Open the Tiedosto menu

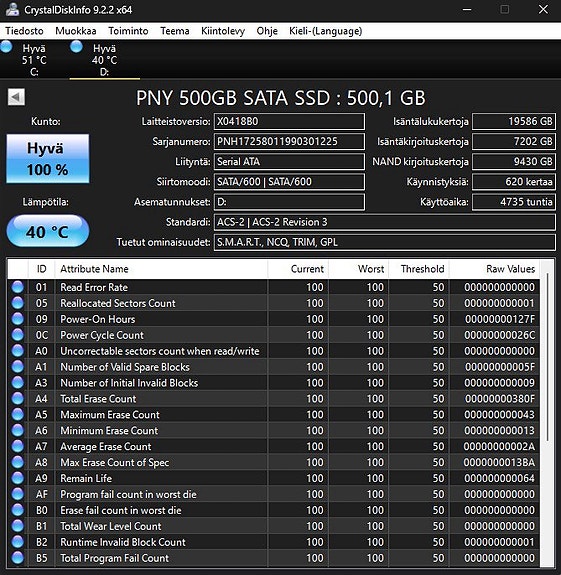point(24,31)
